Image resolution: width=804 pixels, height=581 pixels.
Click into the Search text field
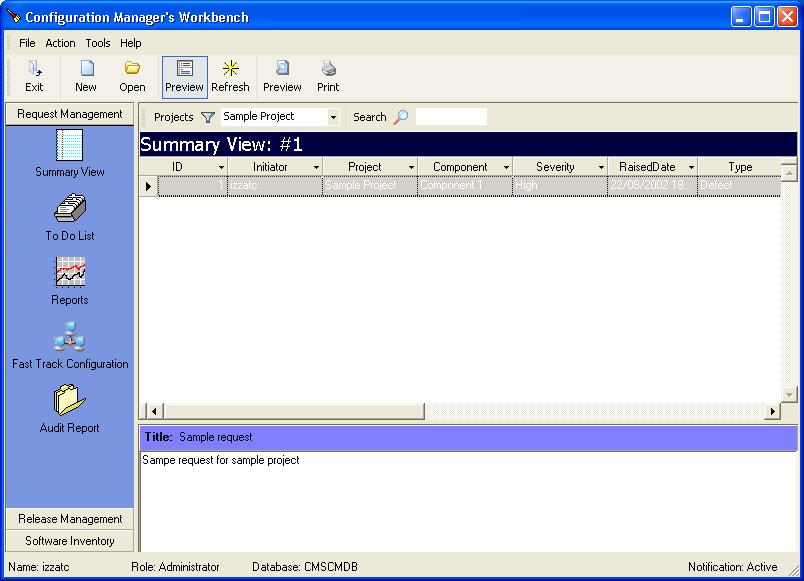pyautogui.click(x=451, y=116)
